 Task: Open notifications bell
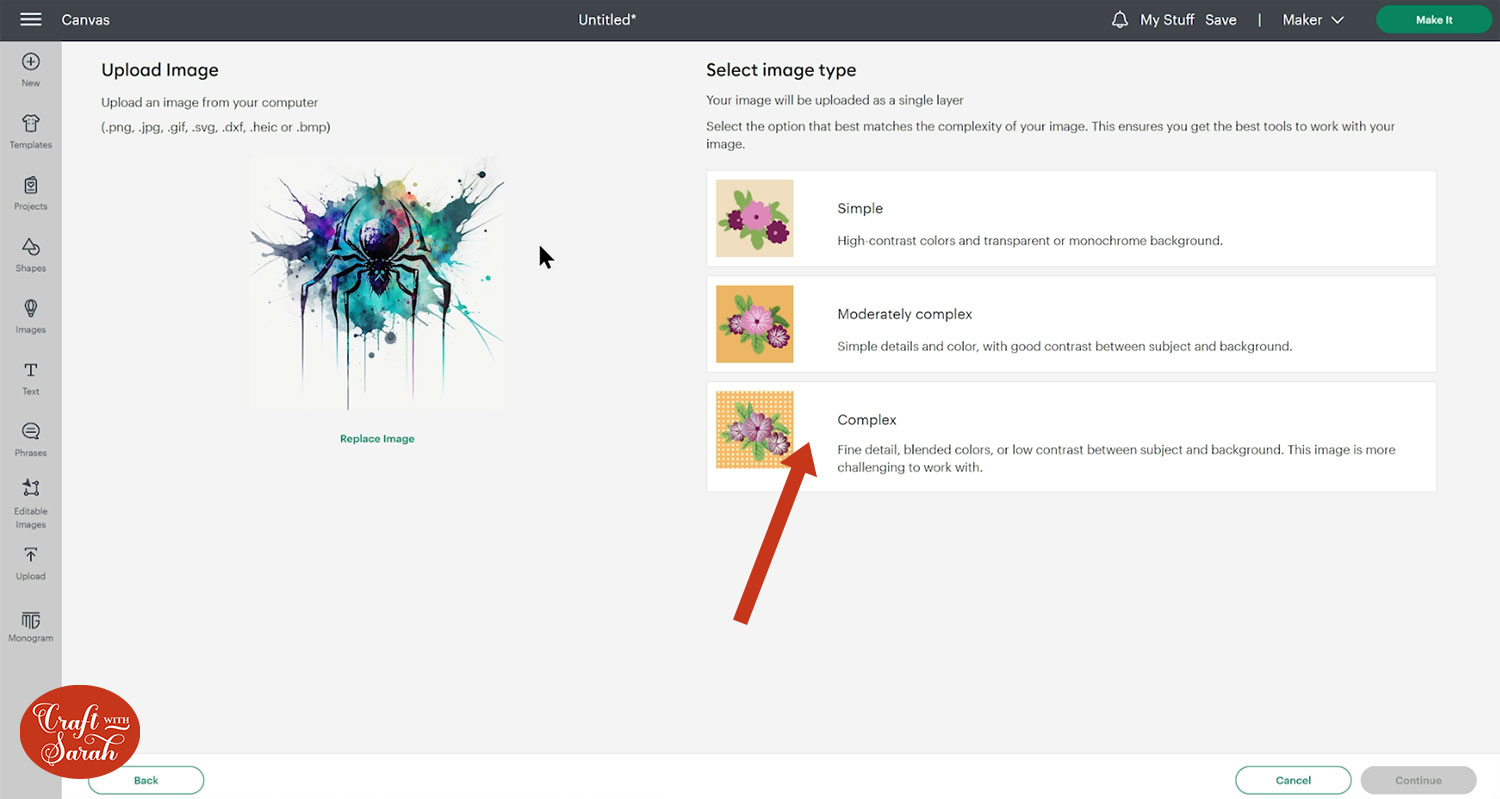pos(1120,20)
